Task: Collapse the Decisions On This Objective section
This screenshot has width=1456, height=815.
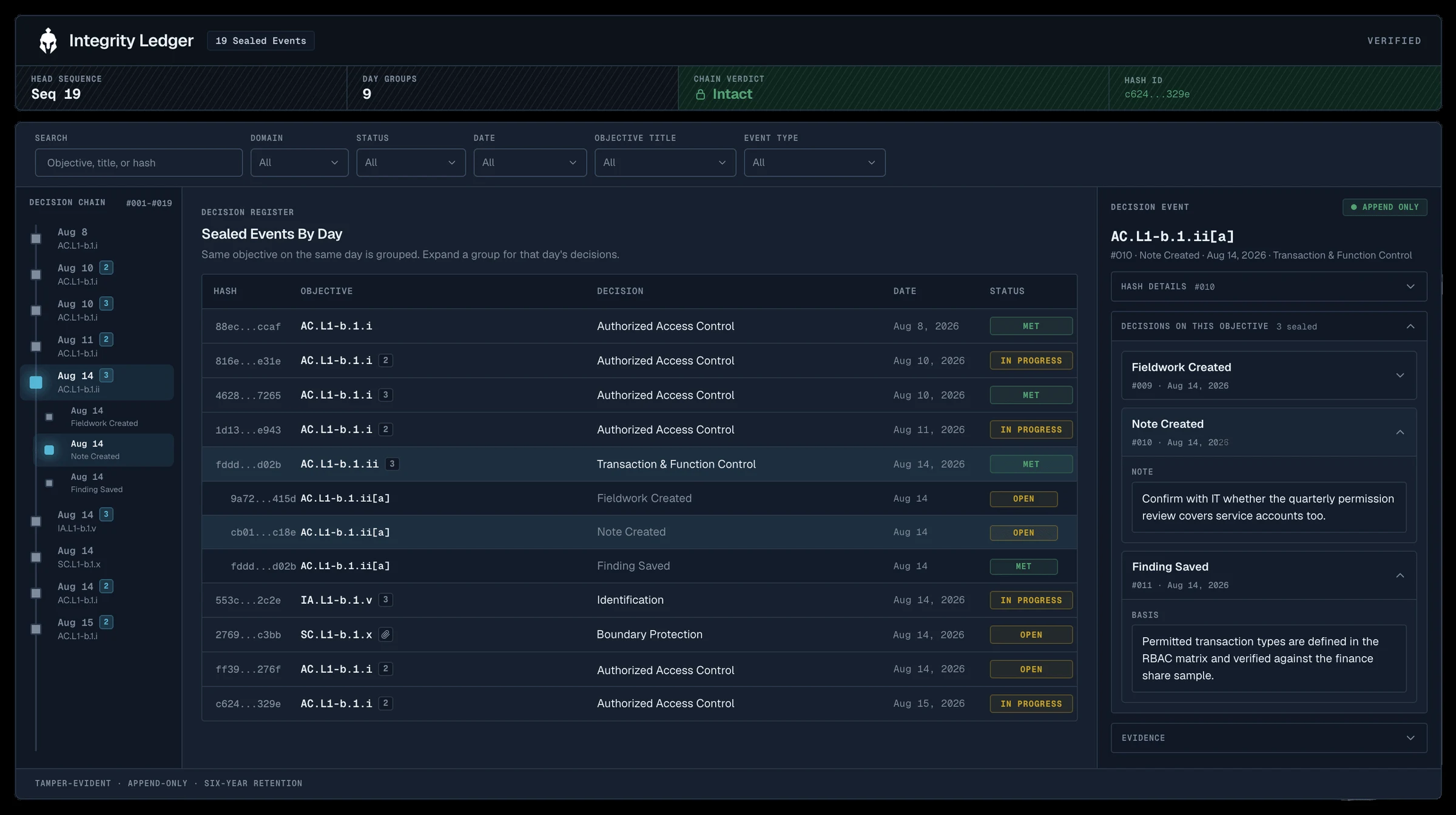Action: 1269,326
